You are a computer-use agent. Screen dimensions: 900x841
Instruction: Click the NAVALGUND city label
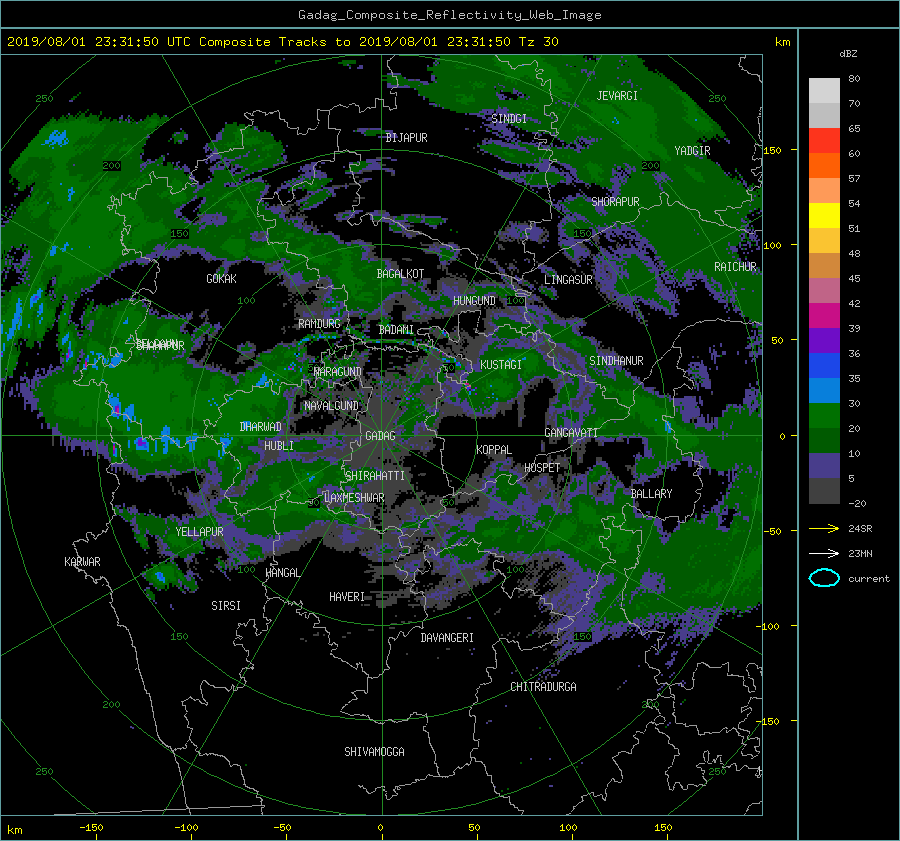tap(331, 405)
